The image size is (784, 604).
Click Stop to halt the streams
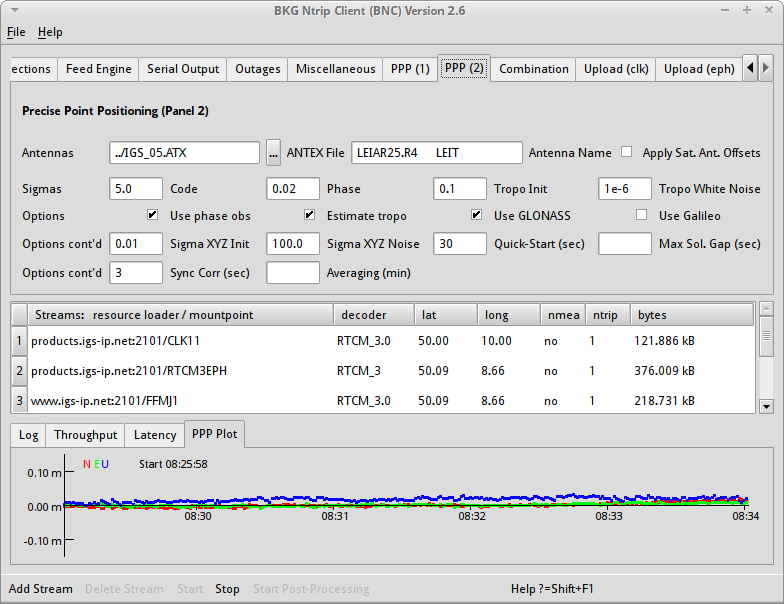click(227, 589)
